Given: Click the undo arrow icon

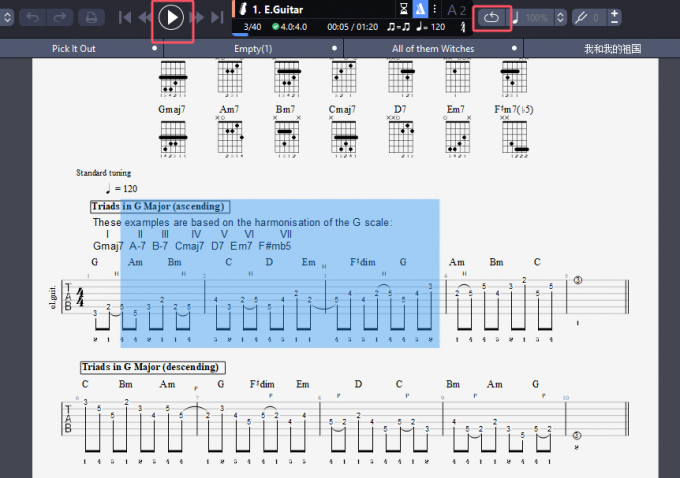Looking at the screenshot, I should (x=31, y=17).
